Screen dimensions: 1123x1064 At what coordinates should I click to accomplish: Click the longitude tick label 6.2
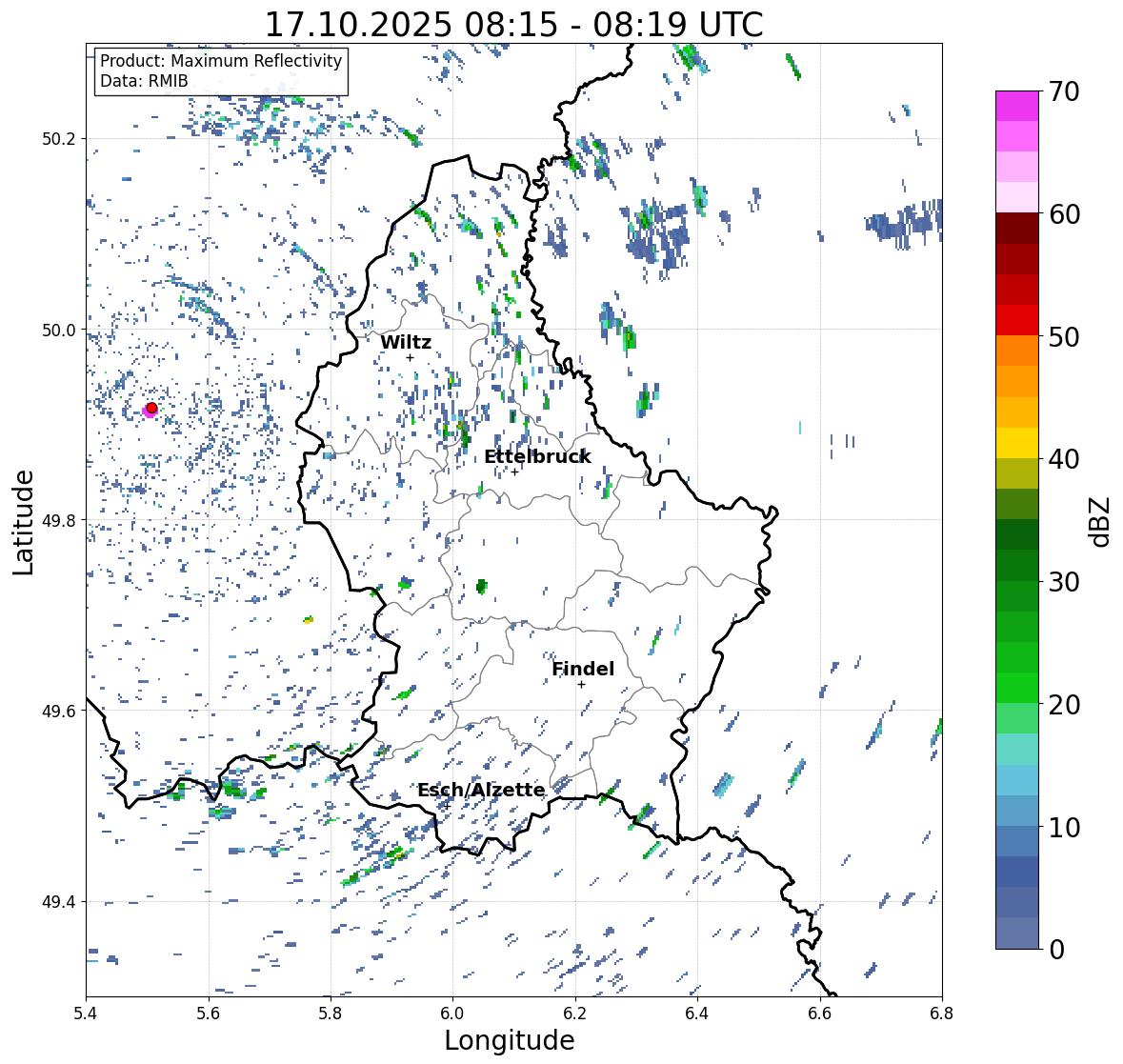pyautogui.click(x=575, y=1014)
